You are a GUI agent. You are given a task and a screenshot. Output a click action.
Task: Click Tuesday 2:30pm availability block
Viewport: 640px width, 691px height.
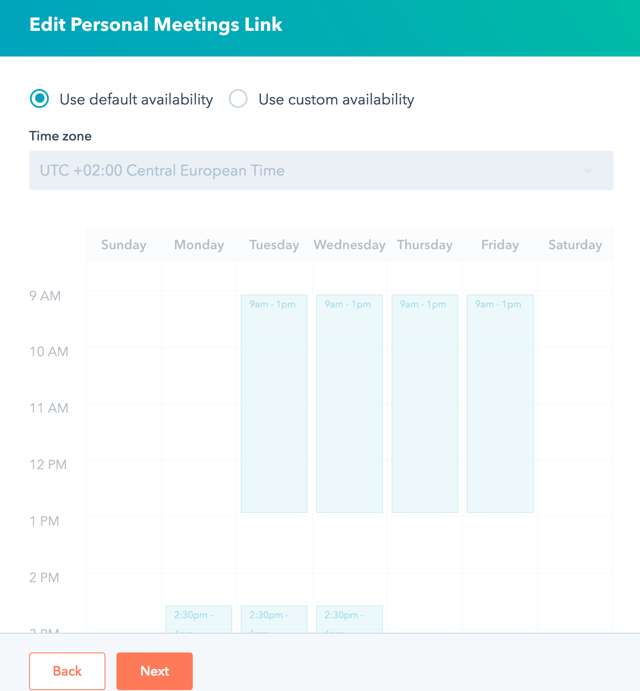click(274, 619)
